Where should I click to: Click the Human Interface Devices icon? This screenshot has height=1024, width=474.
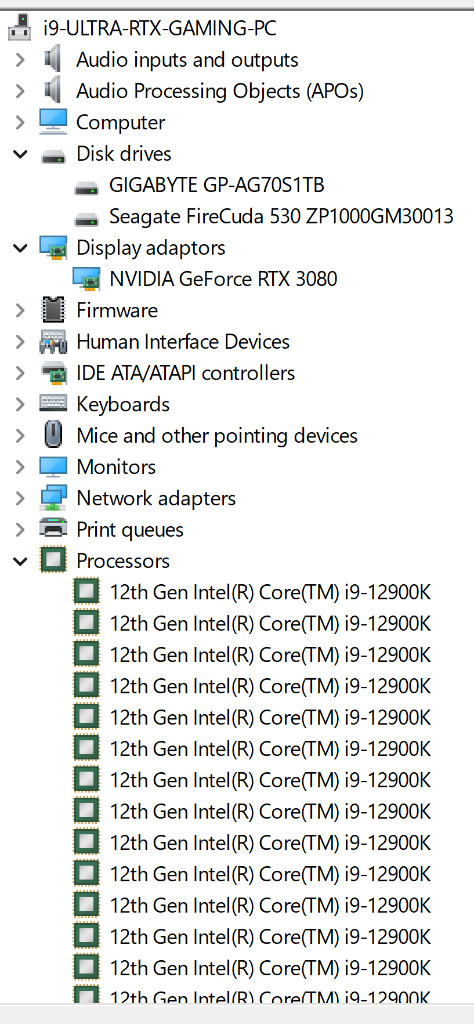pos(53,341)
